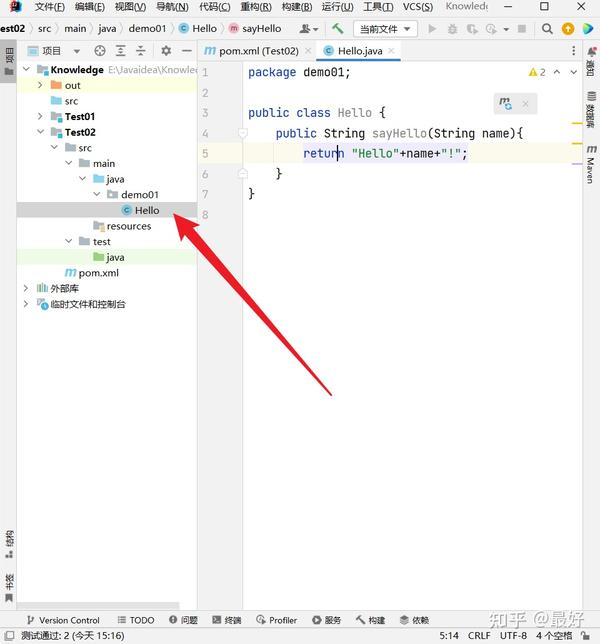This screenshot has height=644, width=600.
Task: Hide the project tool window
Action: pyautogui.click(x=187, y=51)
